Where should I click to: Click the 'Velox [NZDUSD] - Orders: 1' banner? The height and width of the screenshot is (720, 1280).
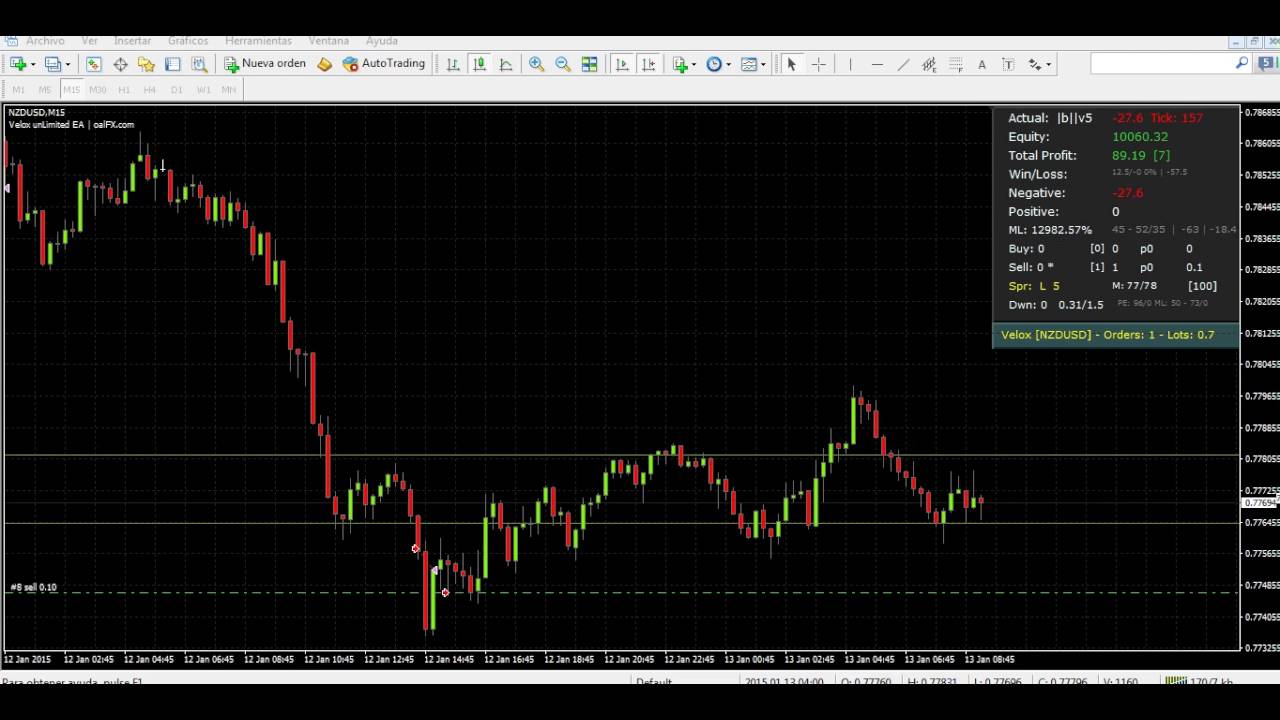(1115, 335)
